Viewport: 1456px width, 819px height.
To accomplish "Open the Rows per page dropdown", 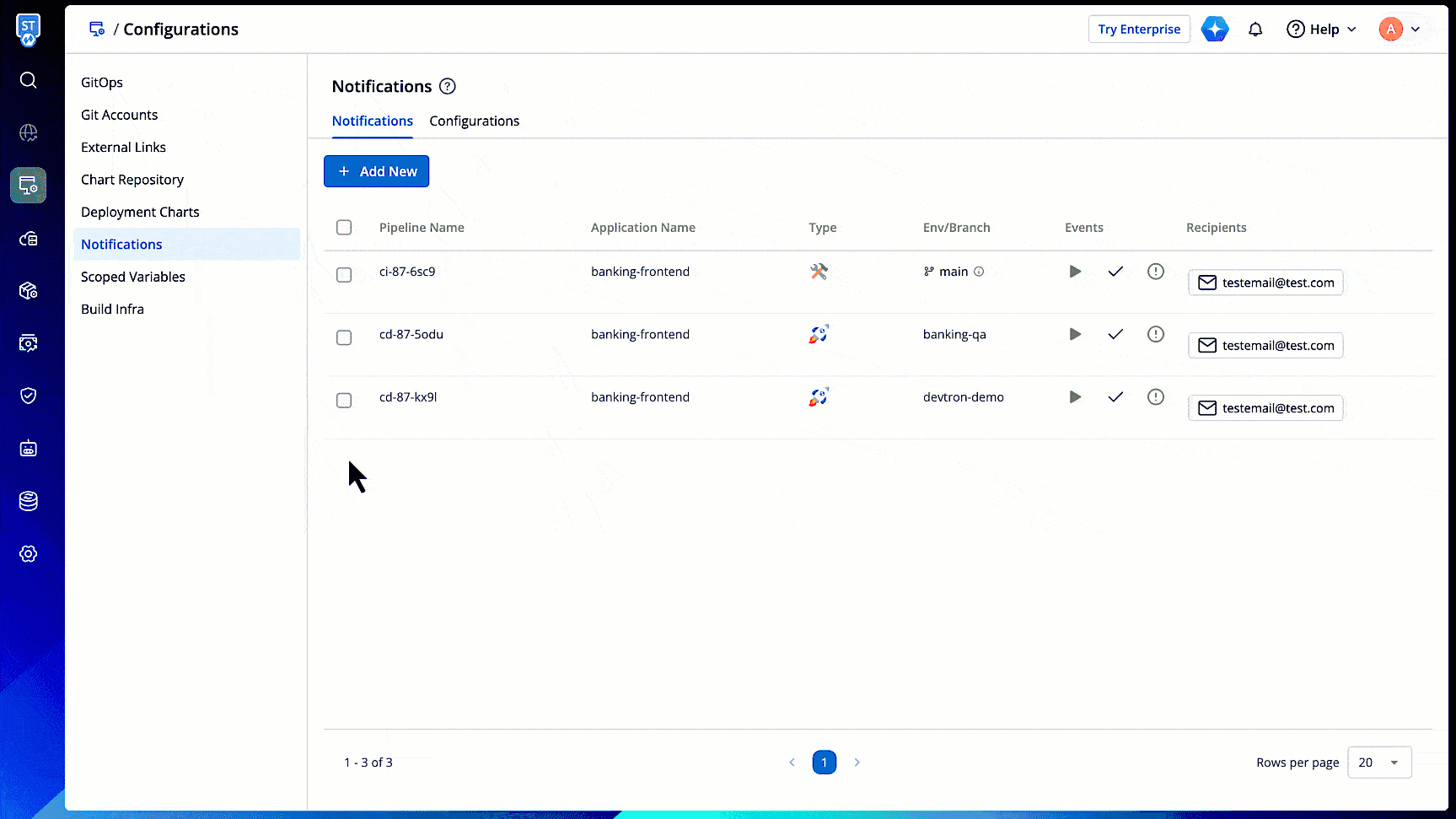I will click(x=1379, y=762).
